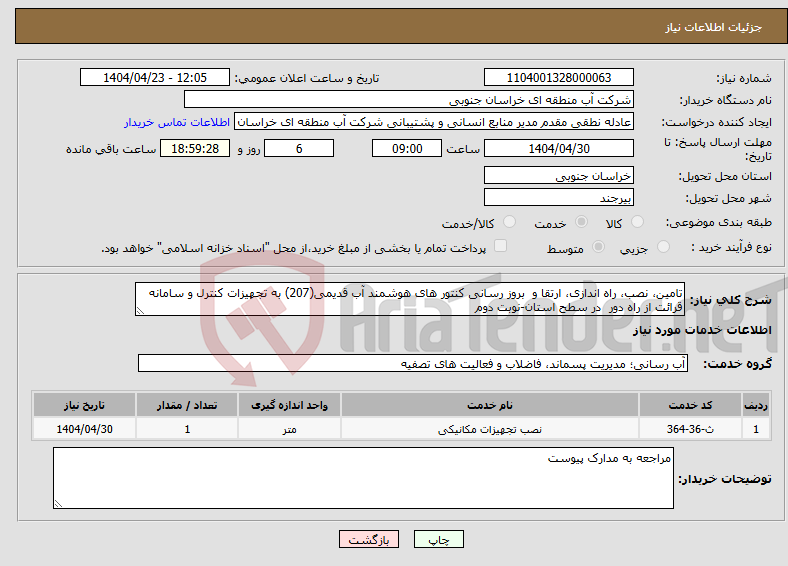Screen dimensions: 788x566
Task: Click the تعداد / مقدار column header
Action: [x=187, y=405]
